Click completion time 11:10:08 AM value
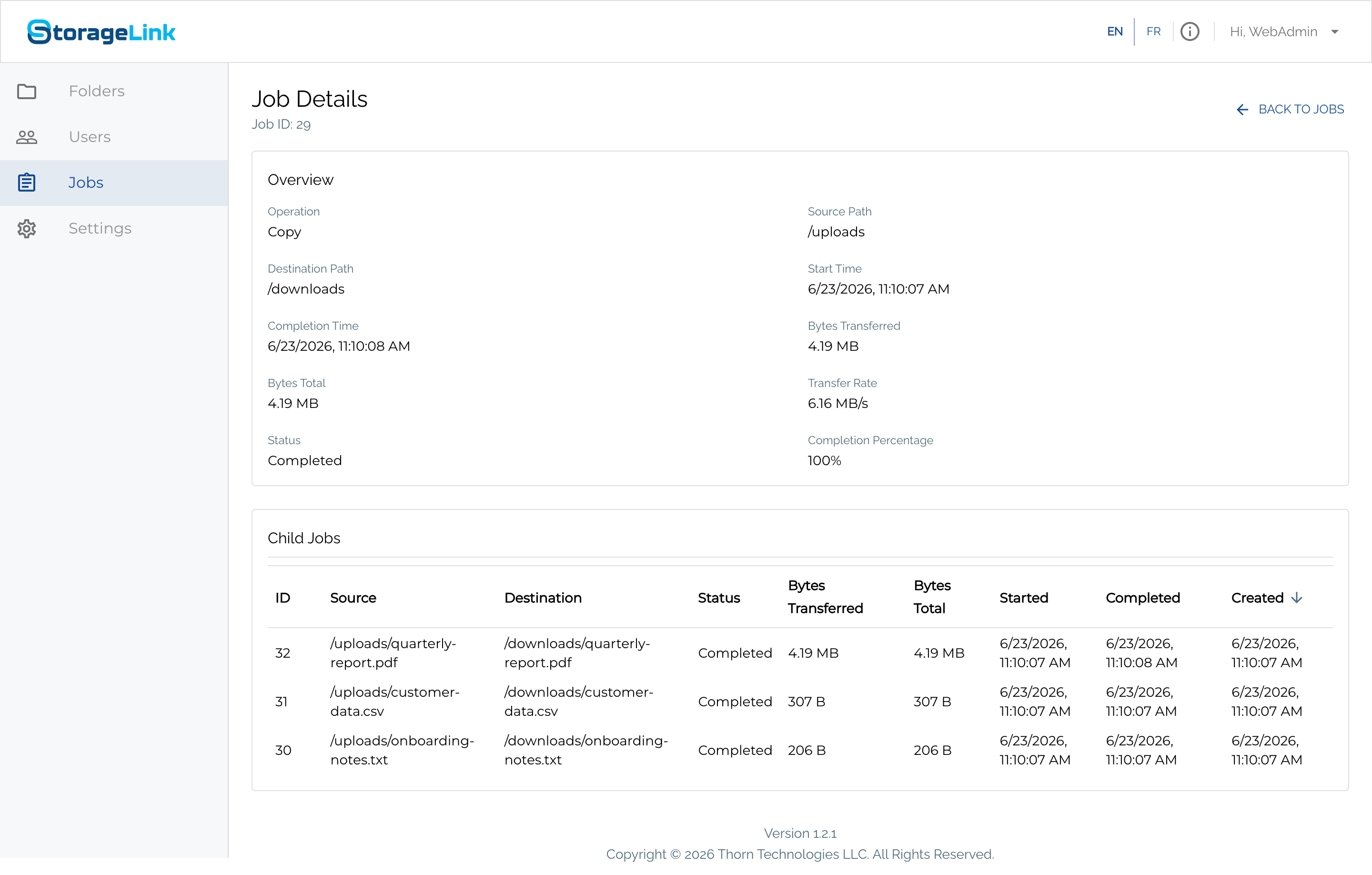1372x875 pixels. [338, 346]
